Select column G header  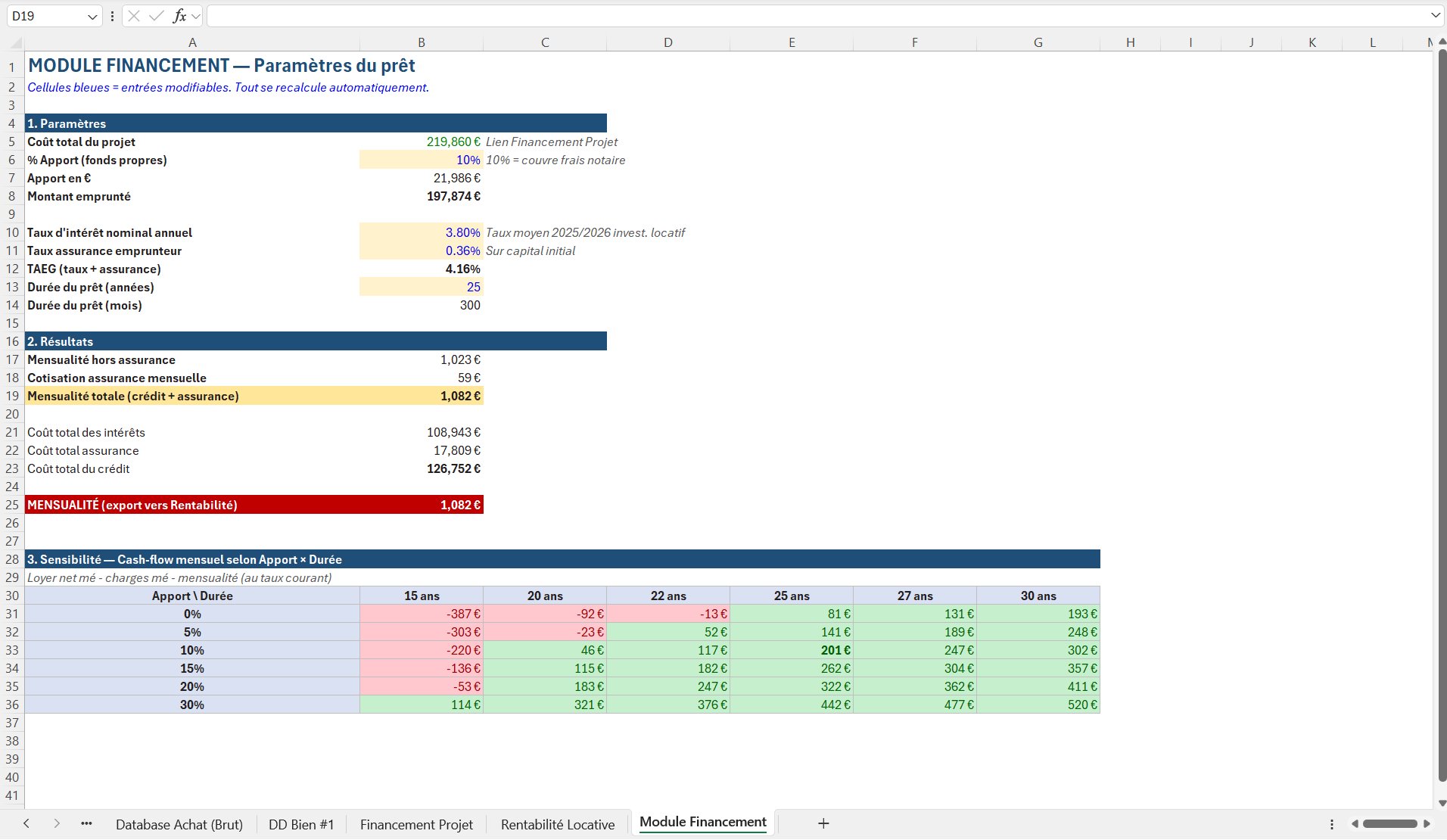[1038, 42]
